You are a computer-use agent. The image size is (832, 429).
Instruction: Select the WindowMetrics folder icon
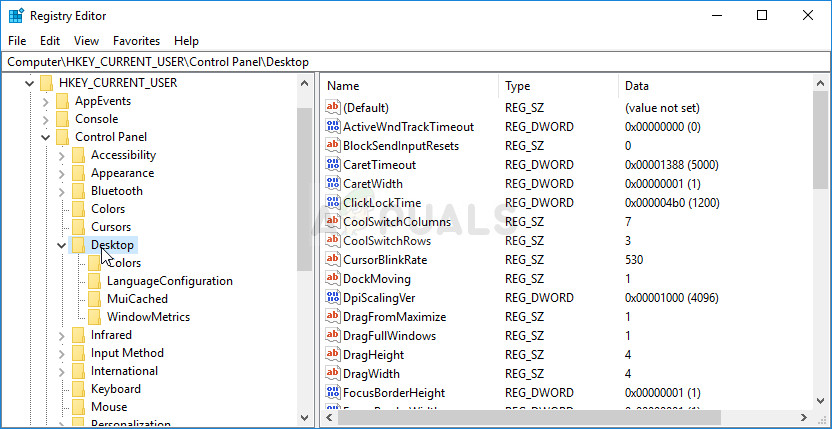click(93, 318)
